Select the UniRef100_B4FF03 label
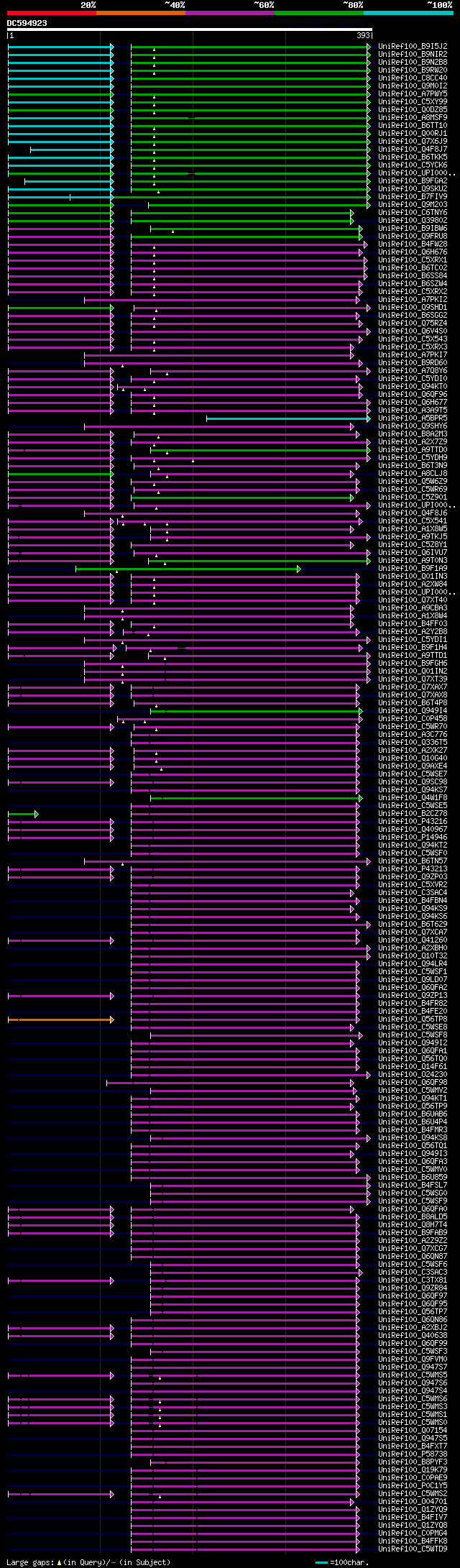This screenshot has width=460, height=1568. click(x=413, y=623)
